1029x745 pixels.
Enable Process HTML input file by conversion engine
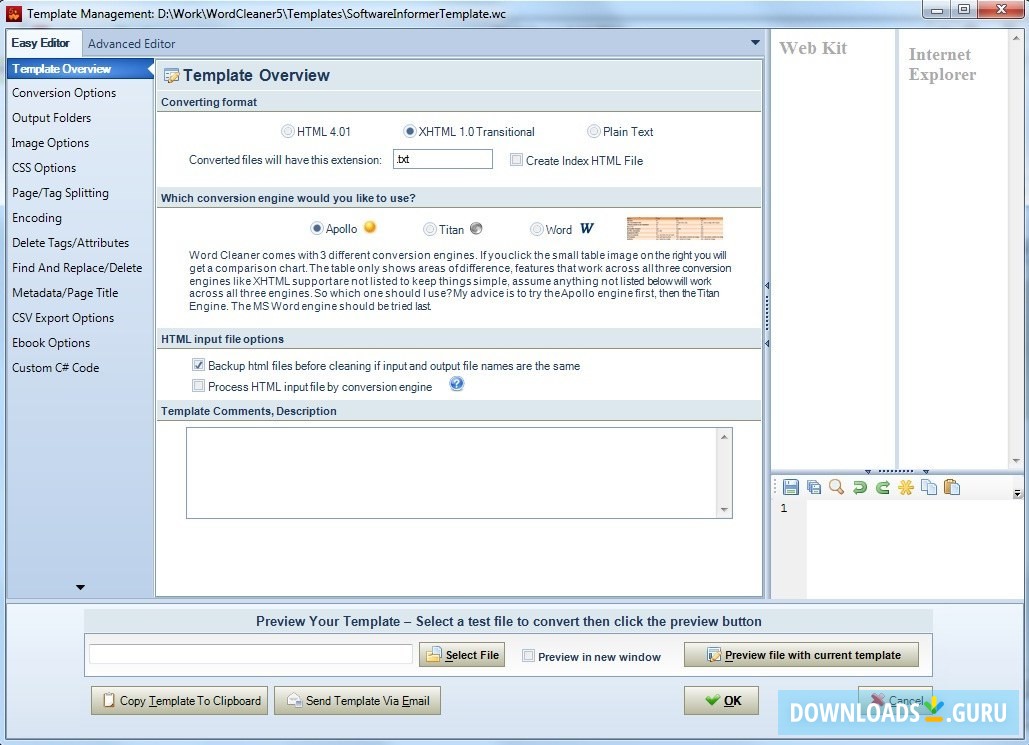[x=199, y=386]
